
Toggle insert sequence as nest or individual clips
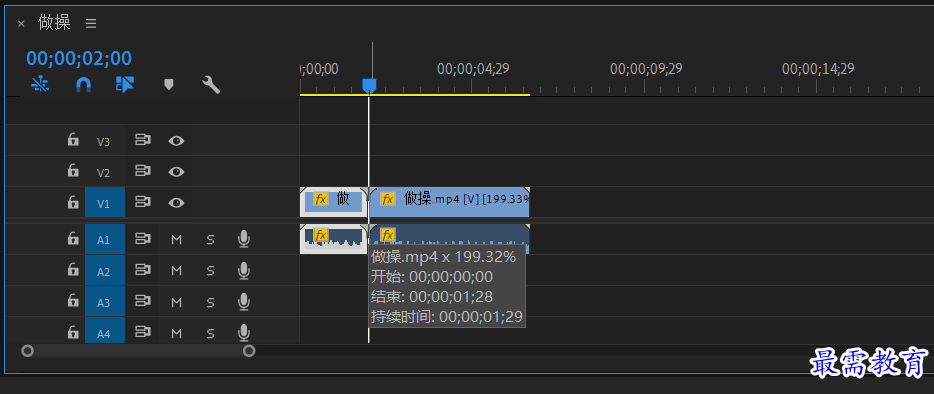click(40, 85)
